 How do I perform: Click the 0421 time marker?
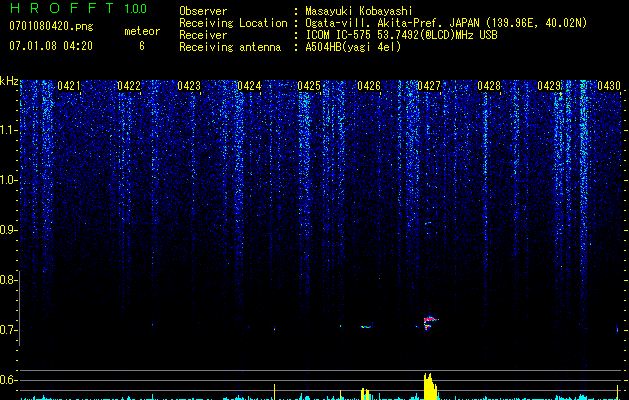click(x=69, y=86)
